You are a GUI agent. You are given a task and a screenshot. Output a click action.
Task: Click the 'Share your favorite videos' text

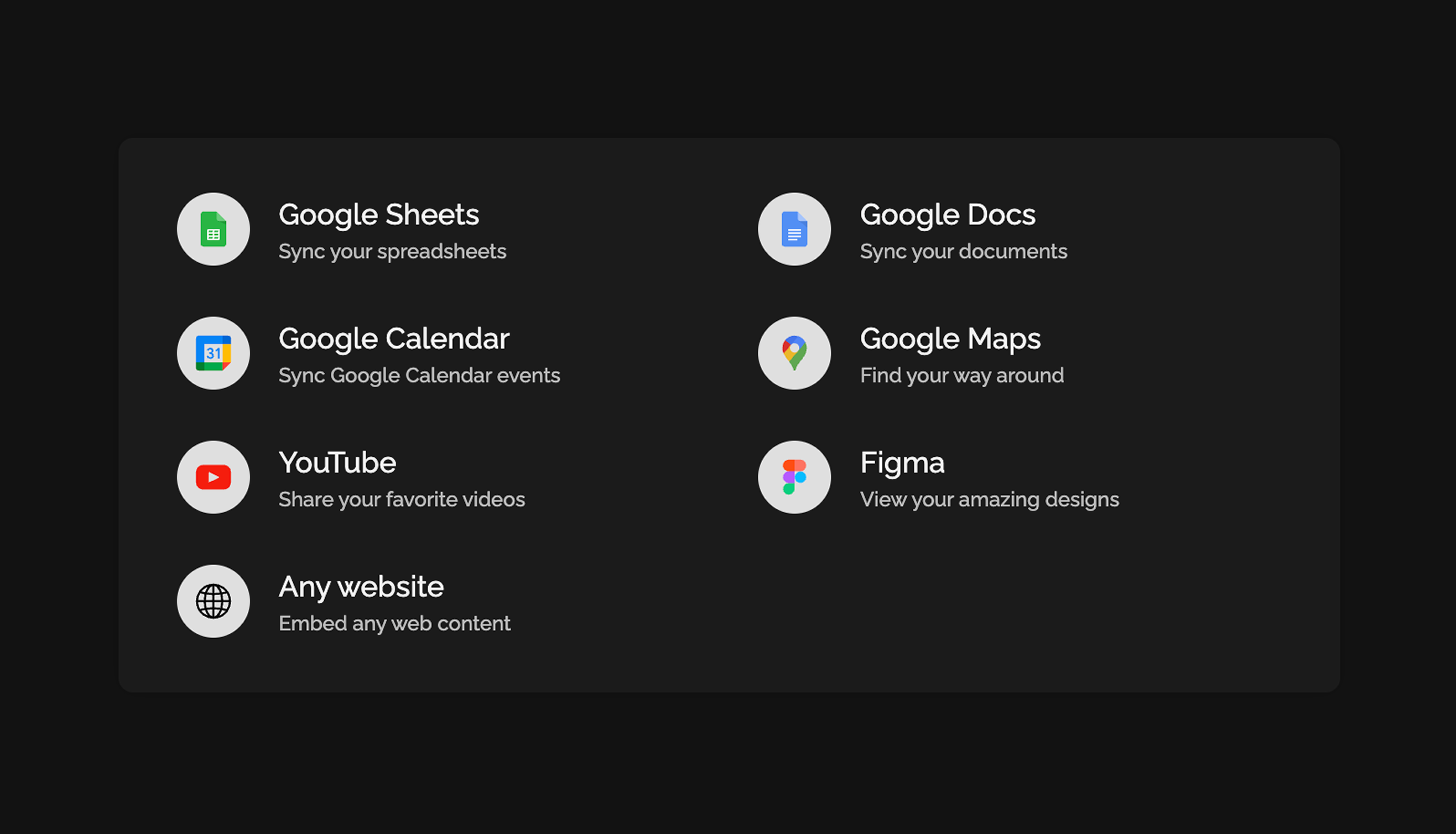[x=402, y=499]
